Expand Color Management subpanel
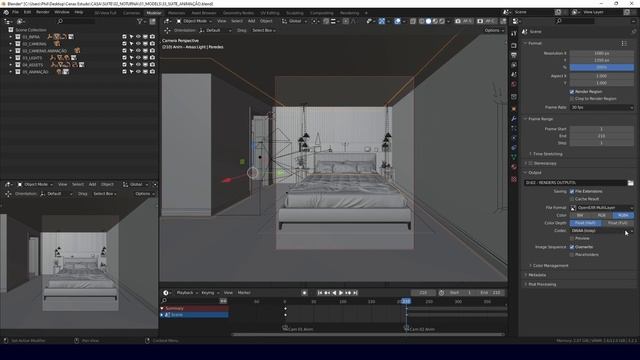The image size is (640, 360). tap(549, 266)
